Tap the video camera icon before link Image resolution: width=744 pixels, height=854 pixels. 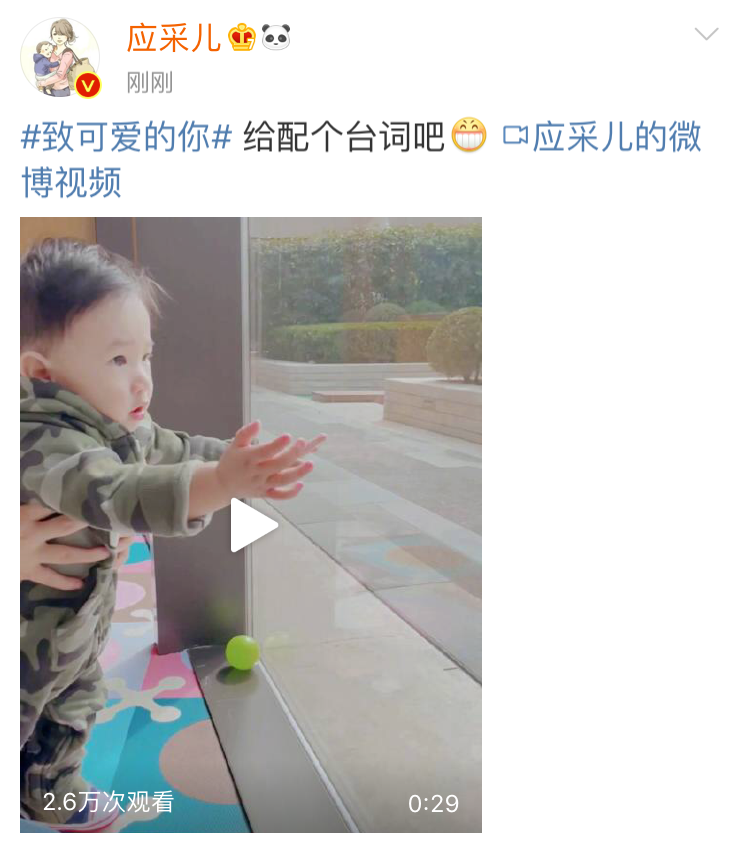[x=515, y=136]
